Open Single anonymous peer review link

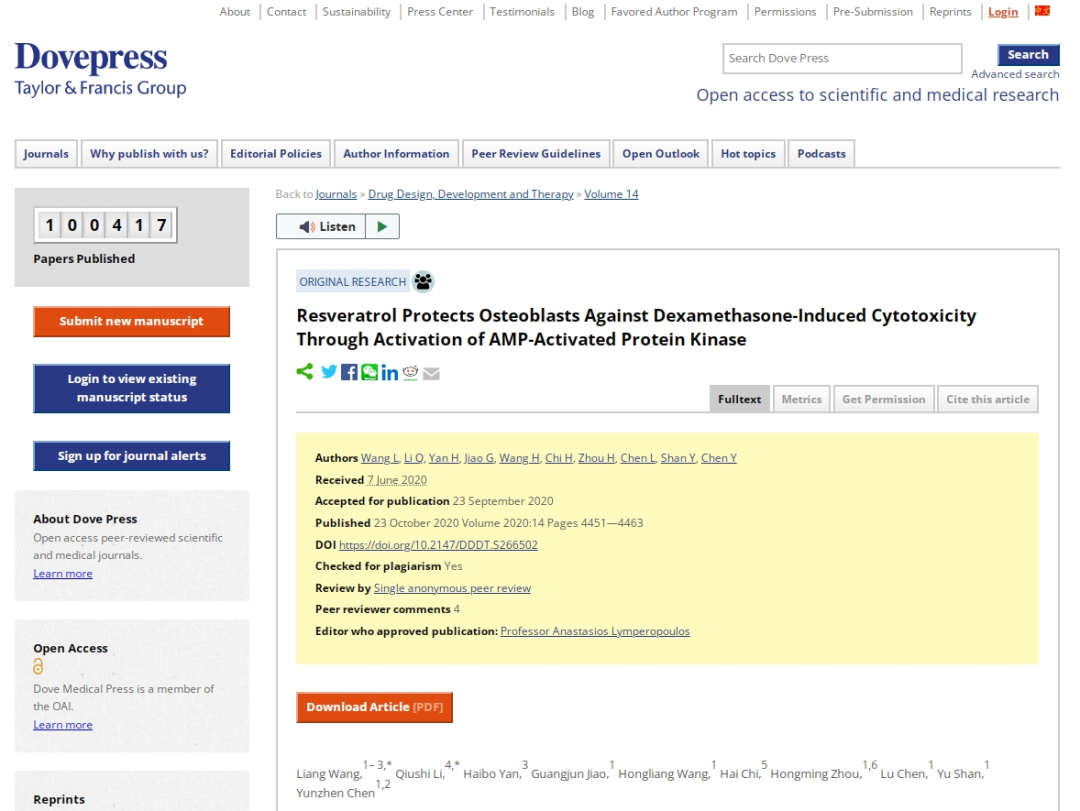point(452,588)
